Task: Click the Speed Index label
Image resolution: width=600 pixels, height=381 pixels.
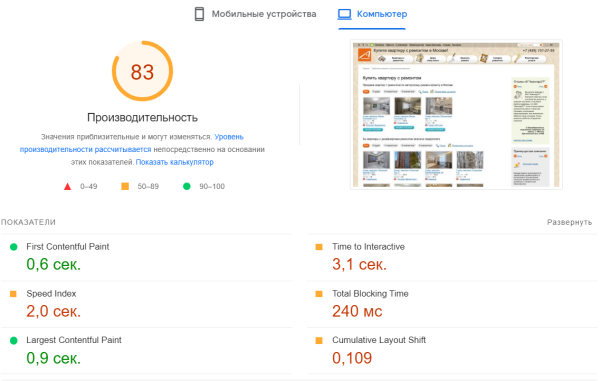Action: (x=51, y=294)
